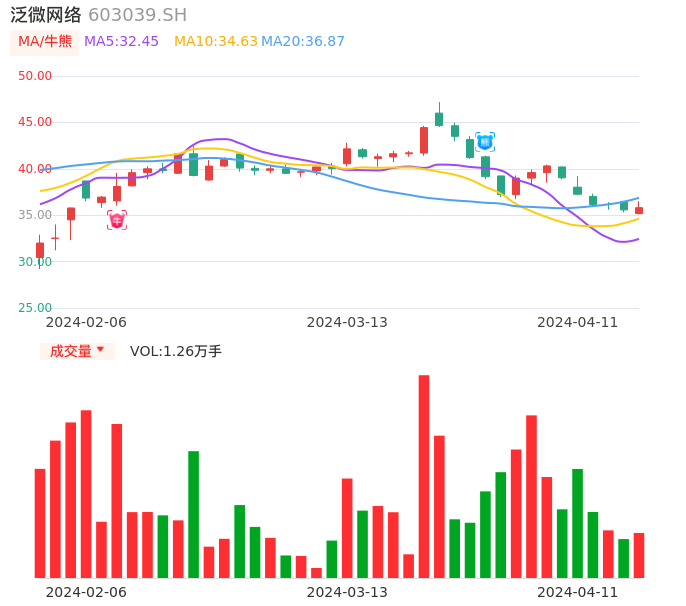Screen dimensions: 686x606
Task: Select the MA/牛熊 indicator button
Action: coord(45,42)
